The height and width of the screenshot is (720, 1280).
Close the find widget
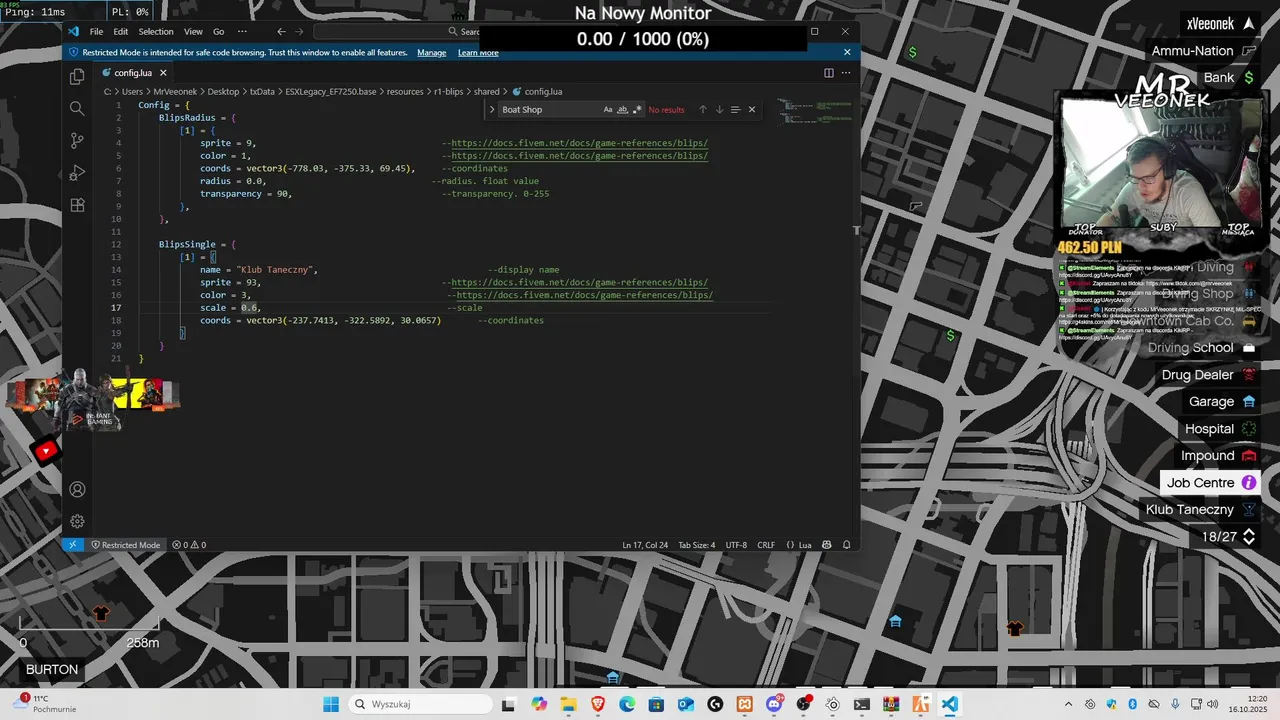[752, 110]
